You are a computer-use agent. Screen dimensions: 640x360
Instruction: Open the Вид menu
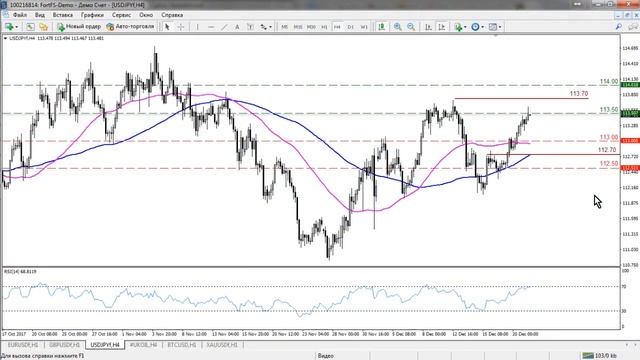40,15
